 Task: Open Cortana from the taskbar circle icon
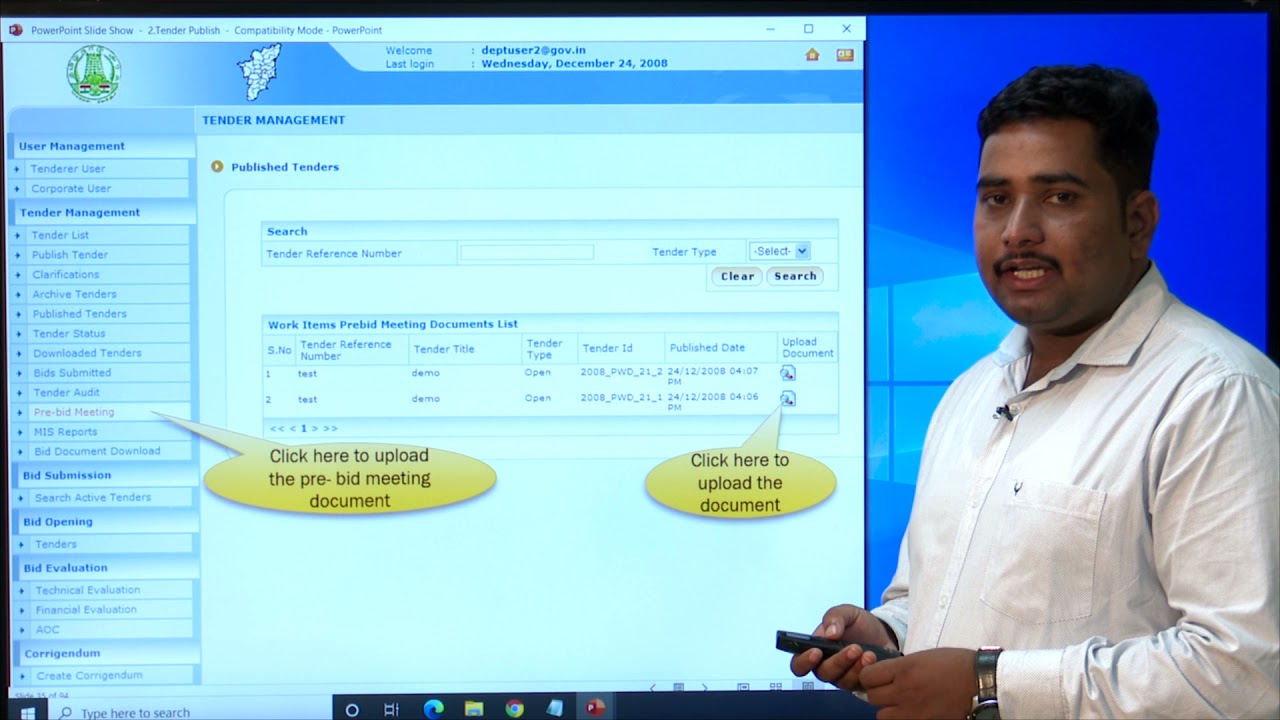352,710
